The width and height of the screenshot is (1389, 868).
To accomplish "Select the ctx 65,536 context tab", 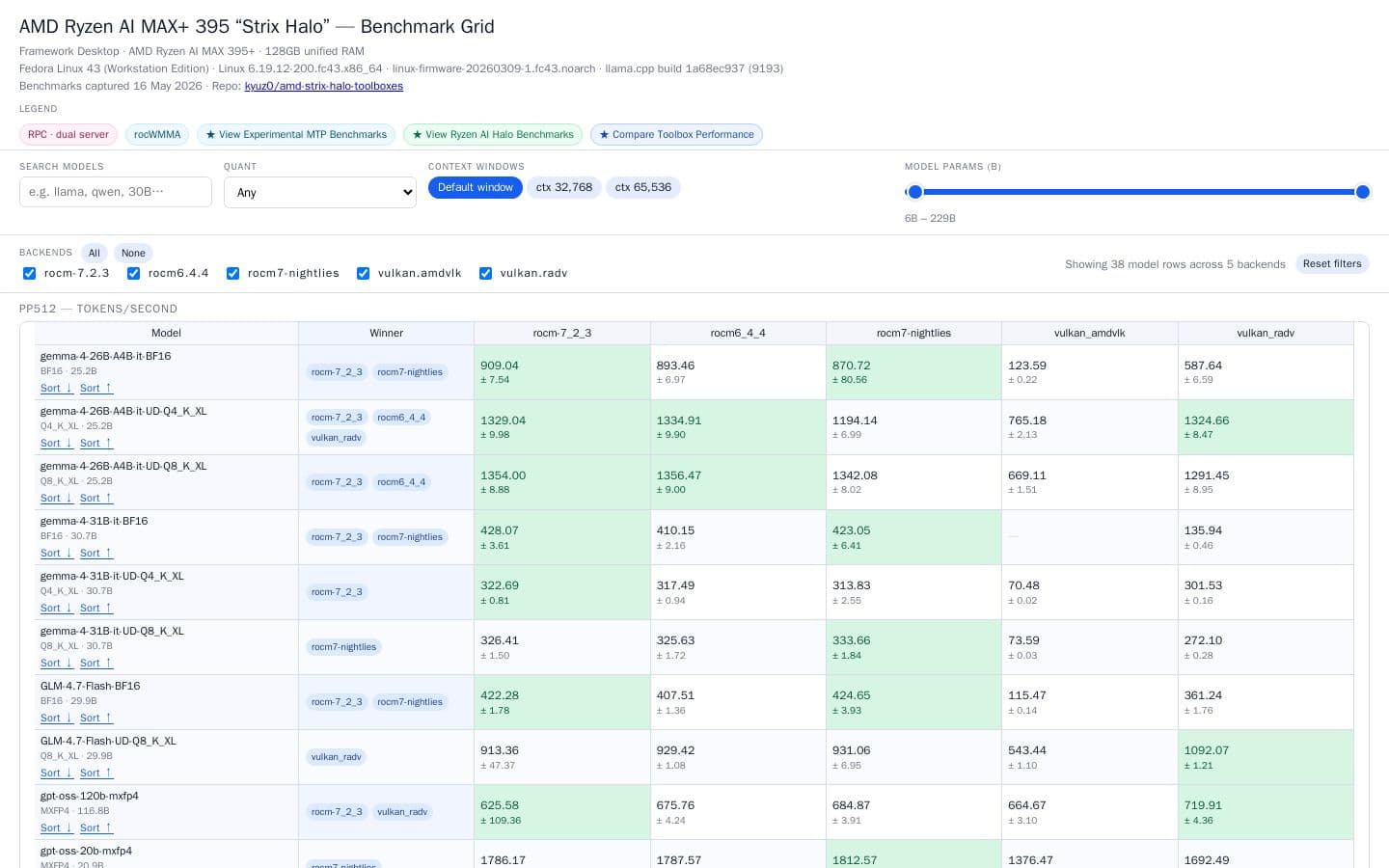I will click(x=643, y=187).
